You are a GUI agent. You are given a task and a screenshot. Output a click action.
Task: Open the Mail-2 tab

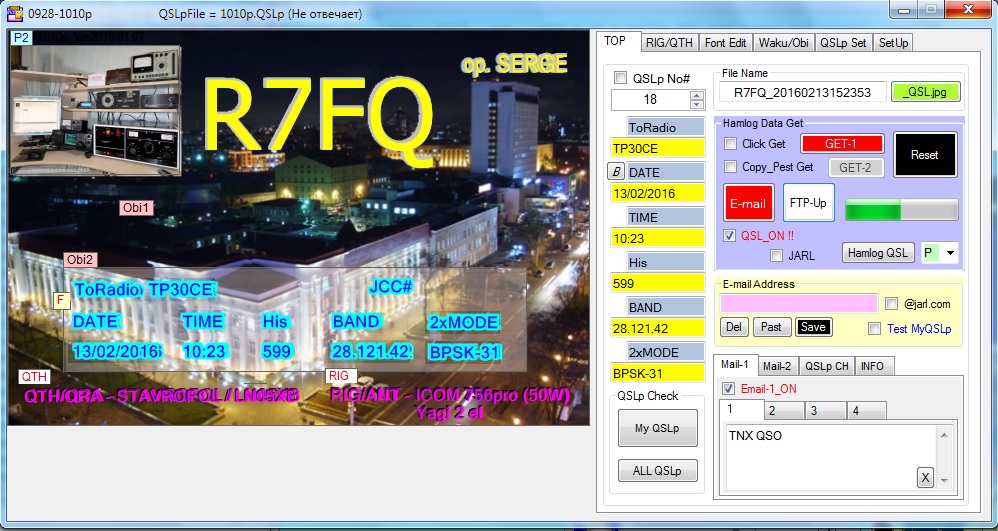coord(776,366)
